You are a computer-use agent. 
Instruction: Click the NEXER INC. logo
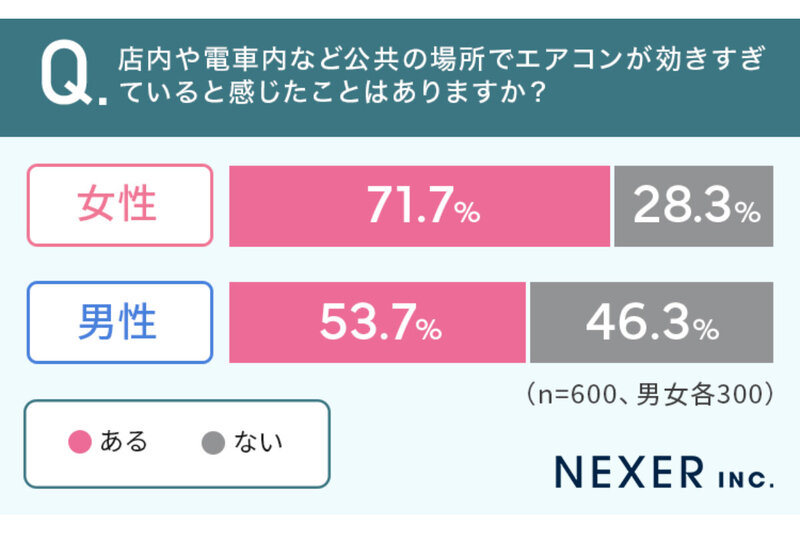pos(665,472)
